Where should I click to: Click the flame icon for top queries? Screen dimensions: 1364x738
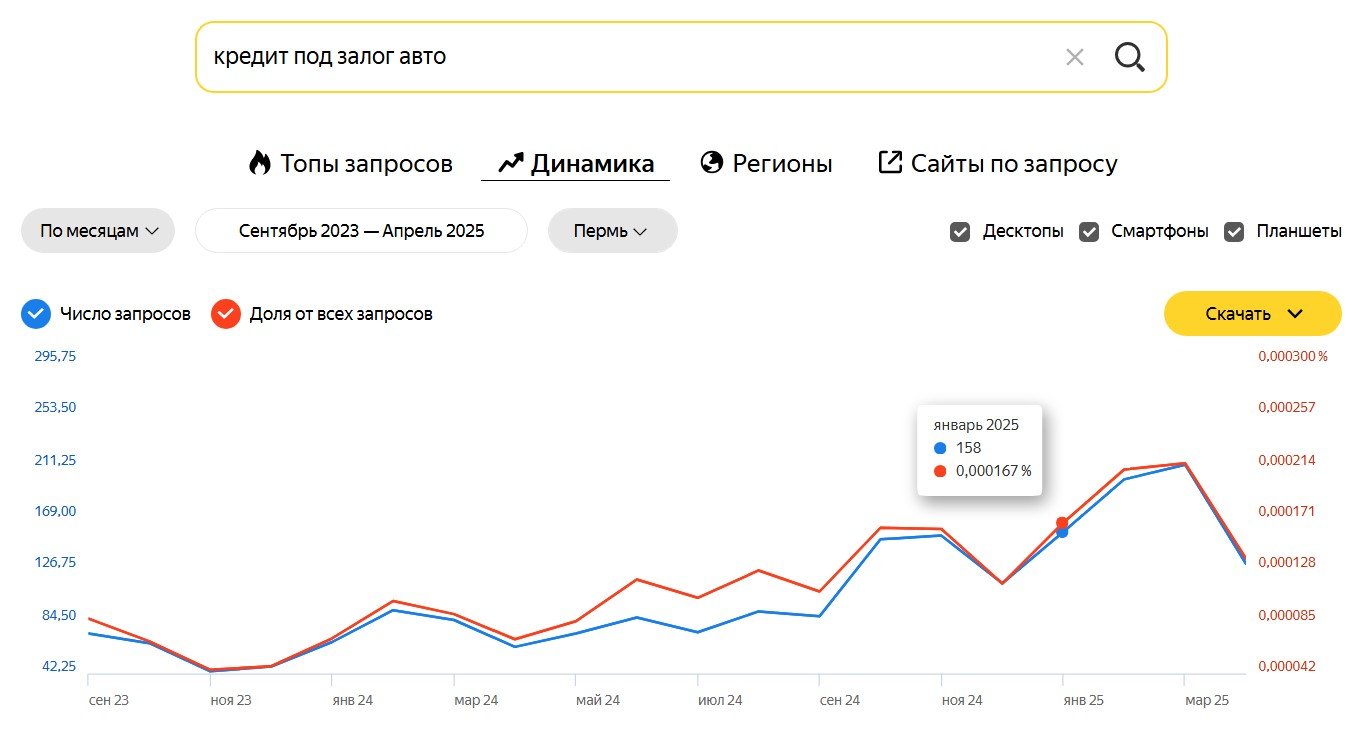pos(260,163)
